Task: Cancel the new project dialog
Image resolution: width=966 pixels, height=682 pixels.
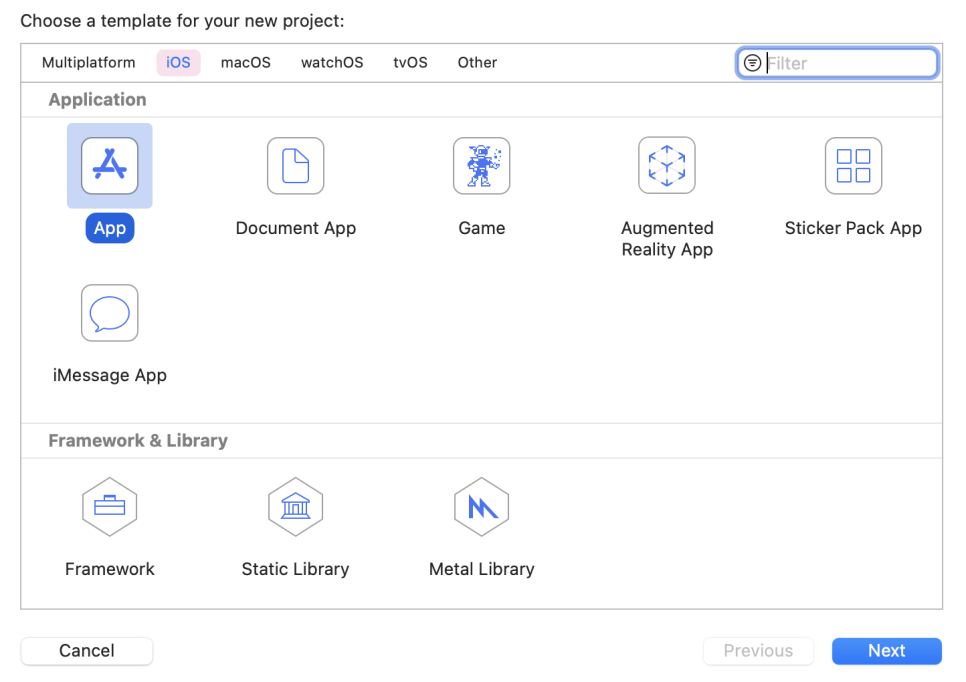Action: click(87, 651)
